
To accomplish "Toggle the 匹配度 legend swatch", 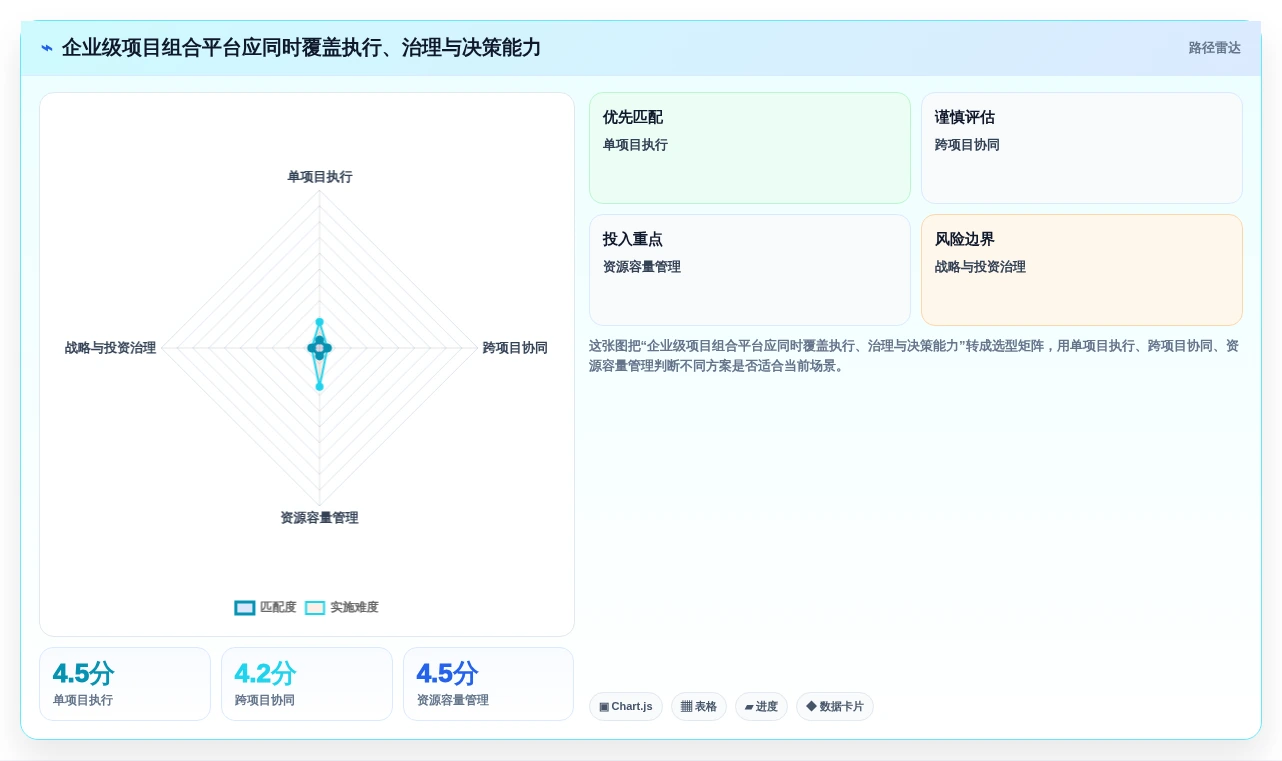I will coord(245,607).
